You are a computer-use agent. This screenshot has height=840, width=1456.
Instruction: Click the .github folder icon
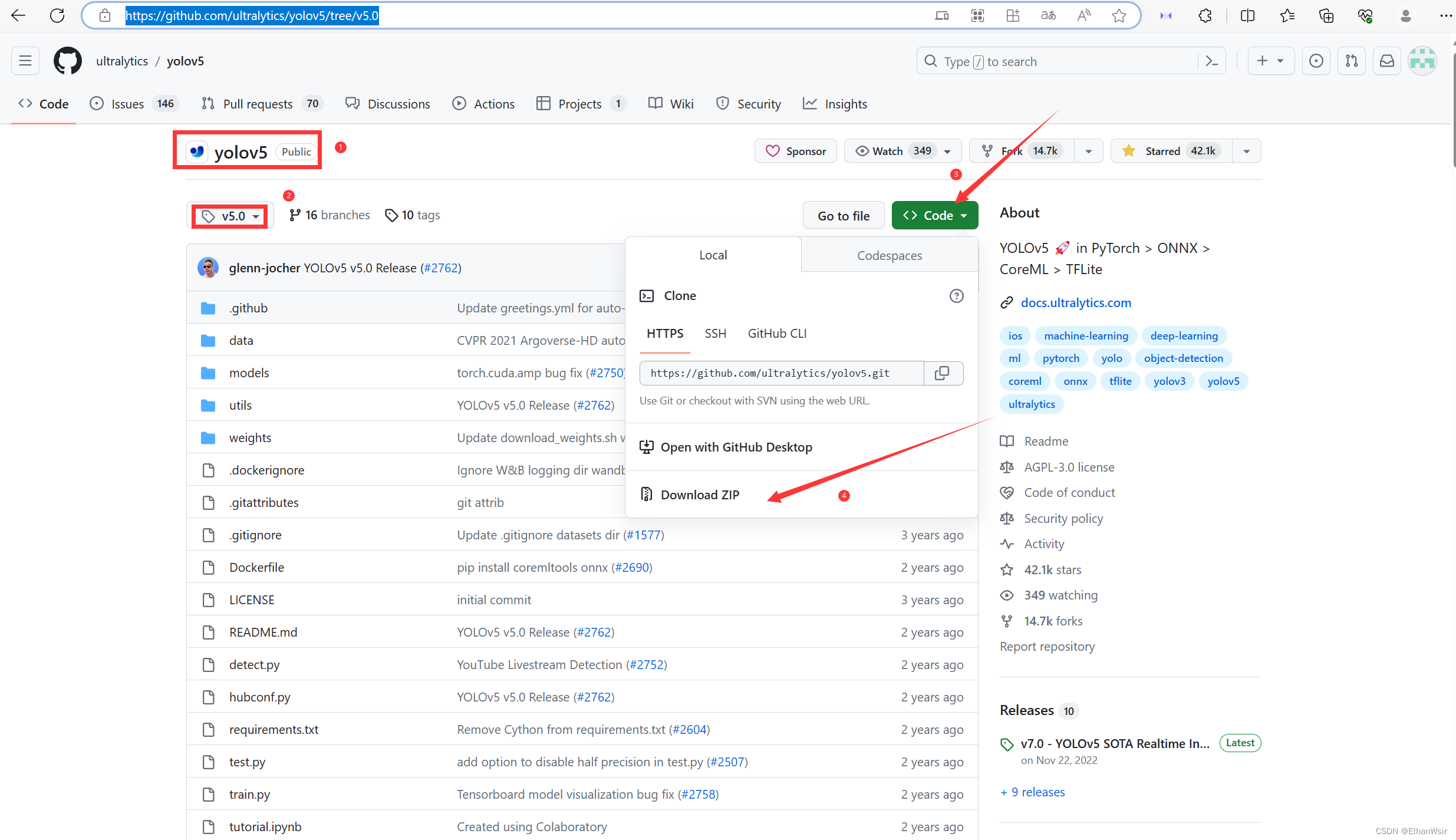[208, 308]
